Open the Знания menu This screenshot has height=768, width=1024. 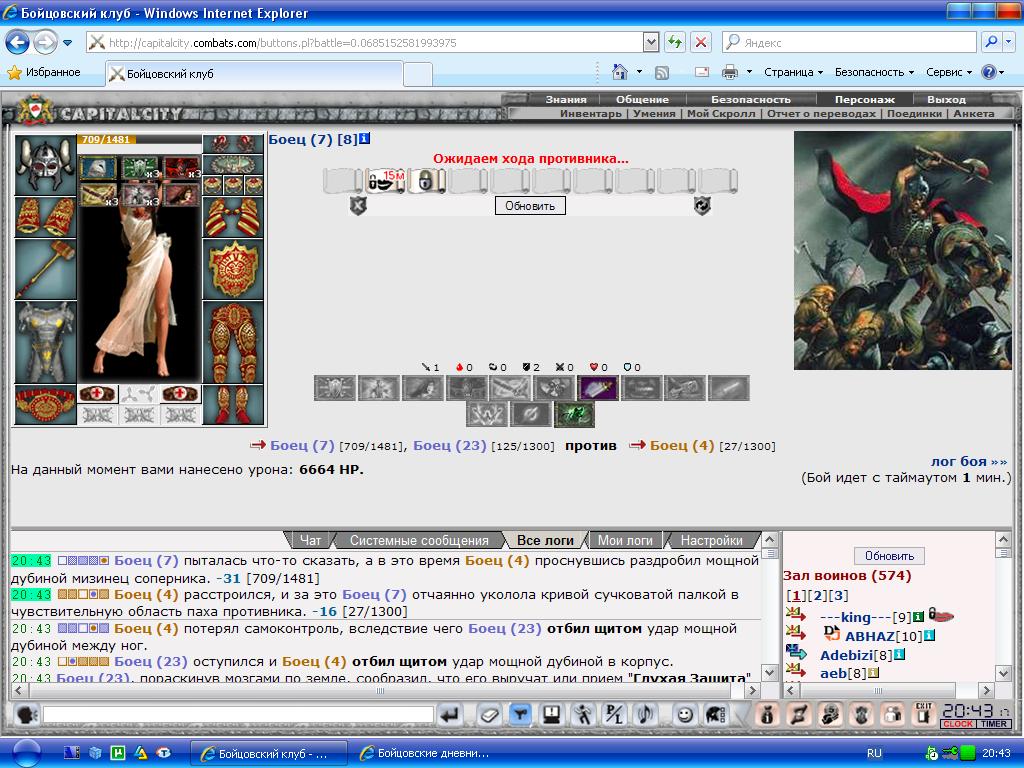click(566, 99)
